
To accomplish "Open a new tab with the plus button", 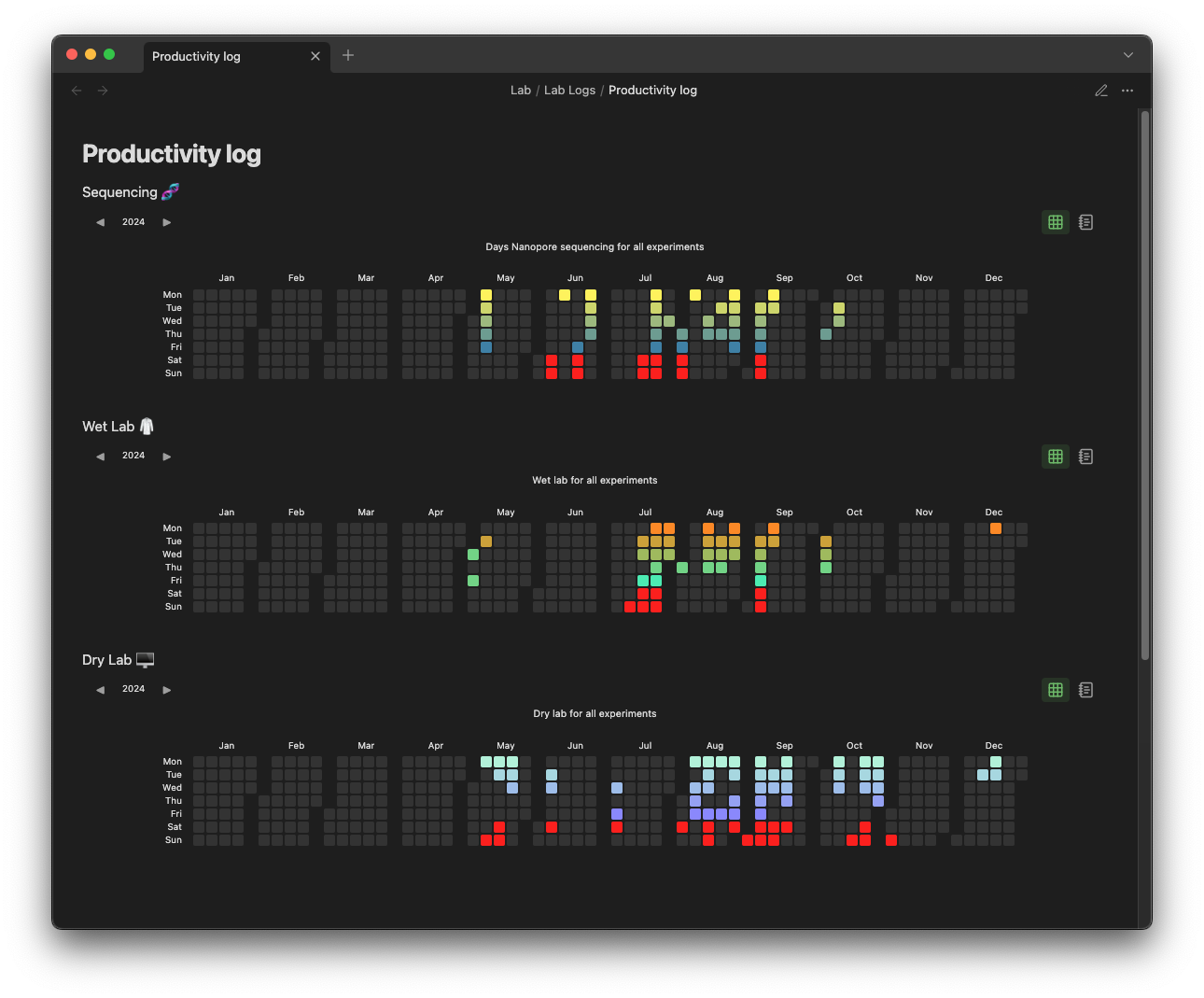I will pyautogui.click(x=347, y=55).
